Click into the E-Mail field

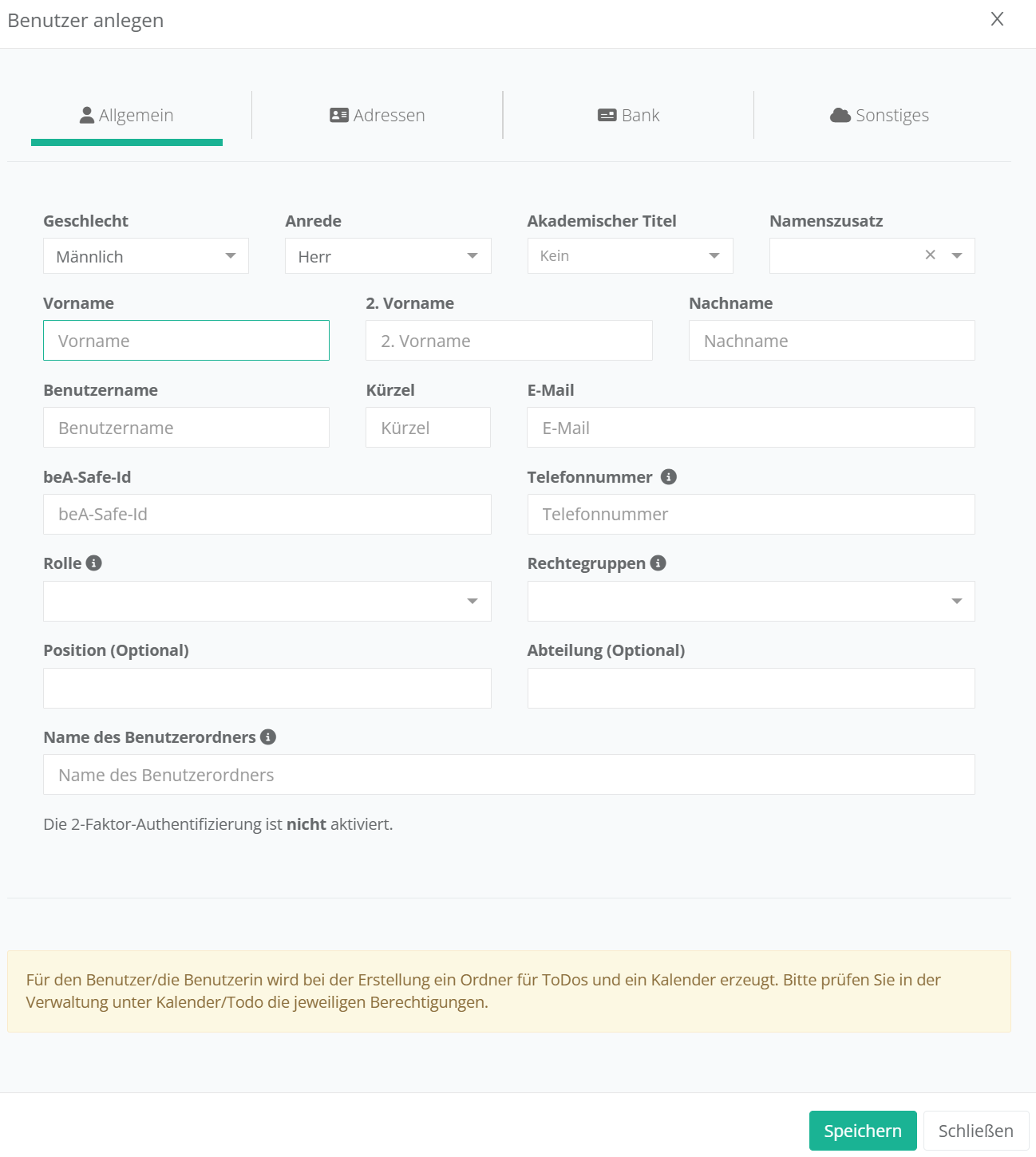point(751,428)
